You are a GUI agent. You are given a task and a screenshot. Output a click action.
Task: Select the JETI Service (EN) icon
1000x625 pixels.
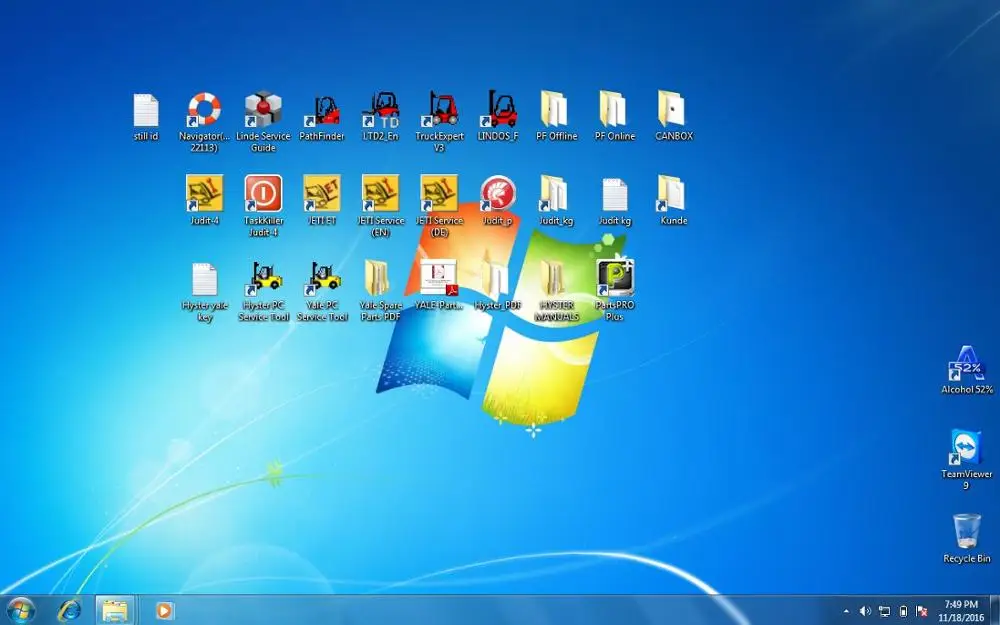click(x=381, y=193)
